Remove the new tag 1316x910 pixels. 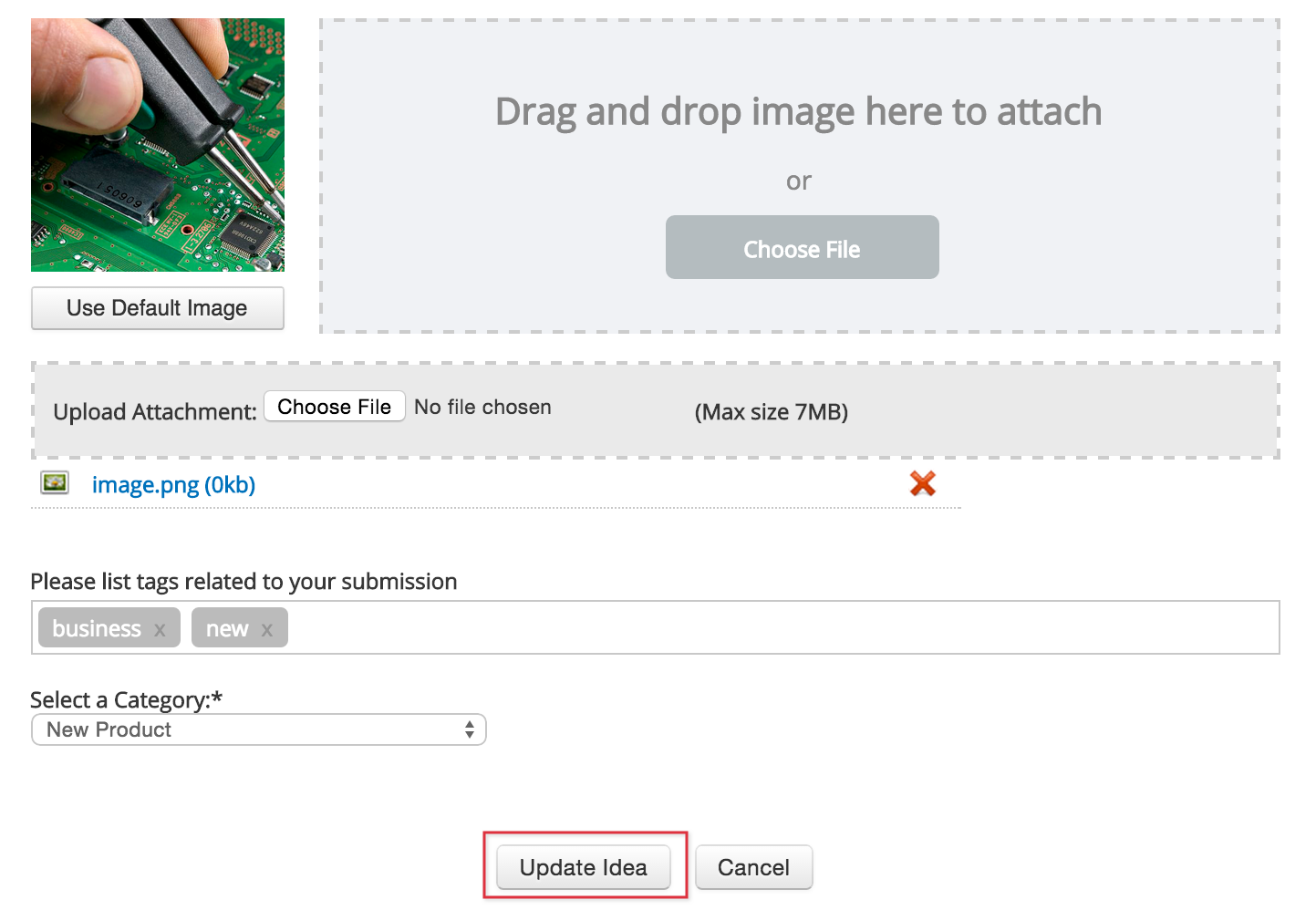(266, 630)
